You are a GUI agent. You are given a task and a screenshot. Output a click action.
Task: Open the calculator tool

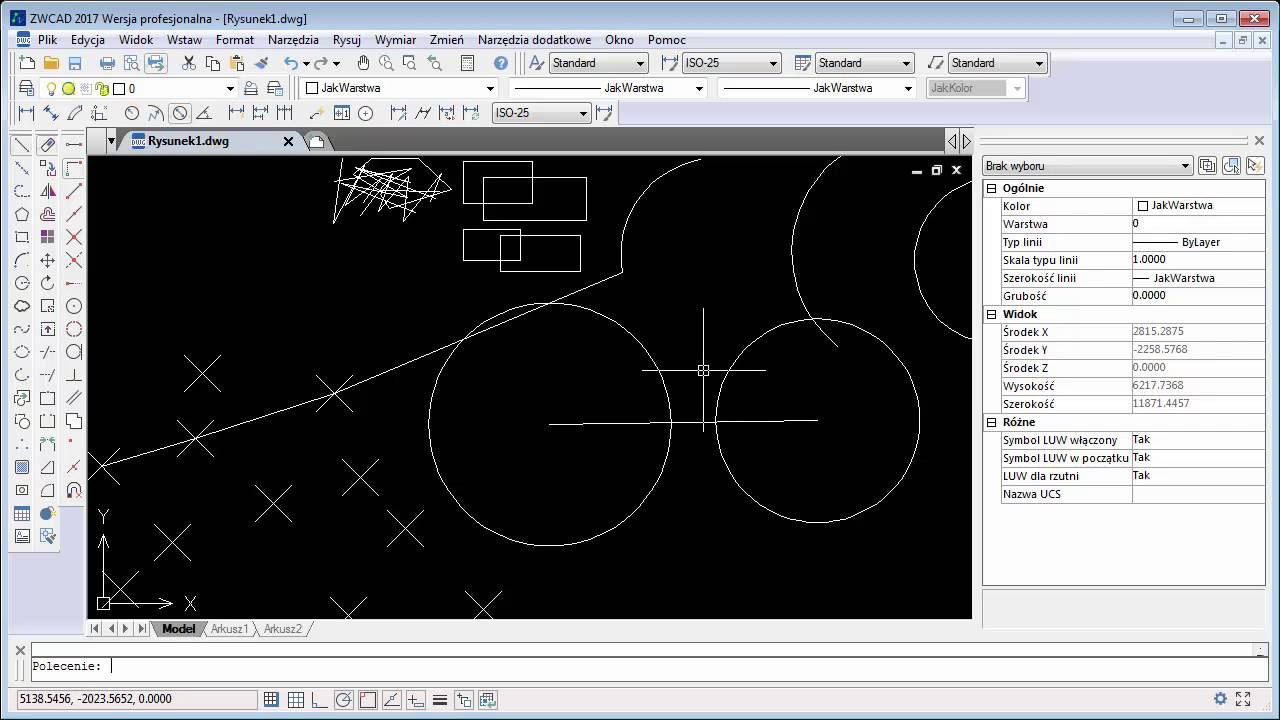click(x=467, y=63)
